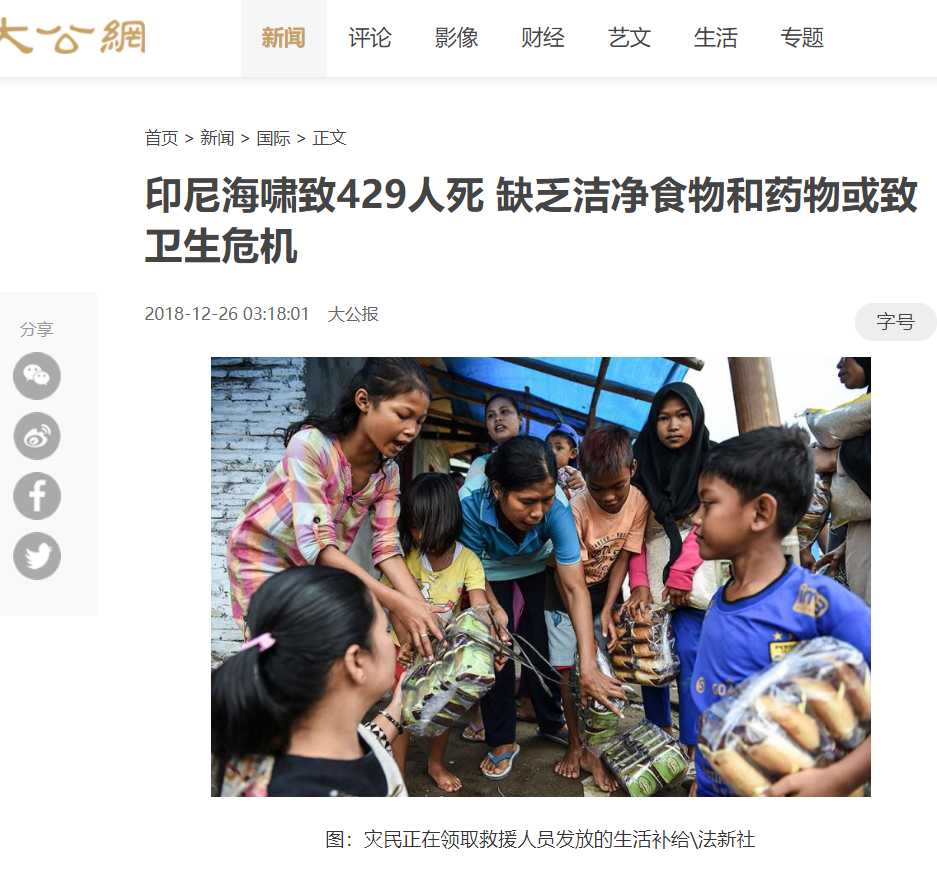Open the 评论 navigation tab
The image size is (937, 872).
coord(370,38)
